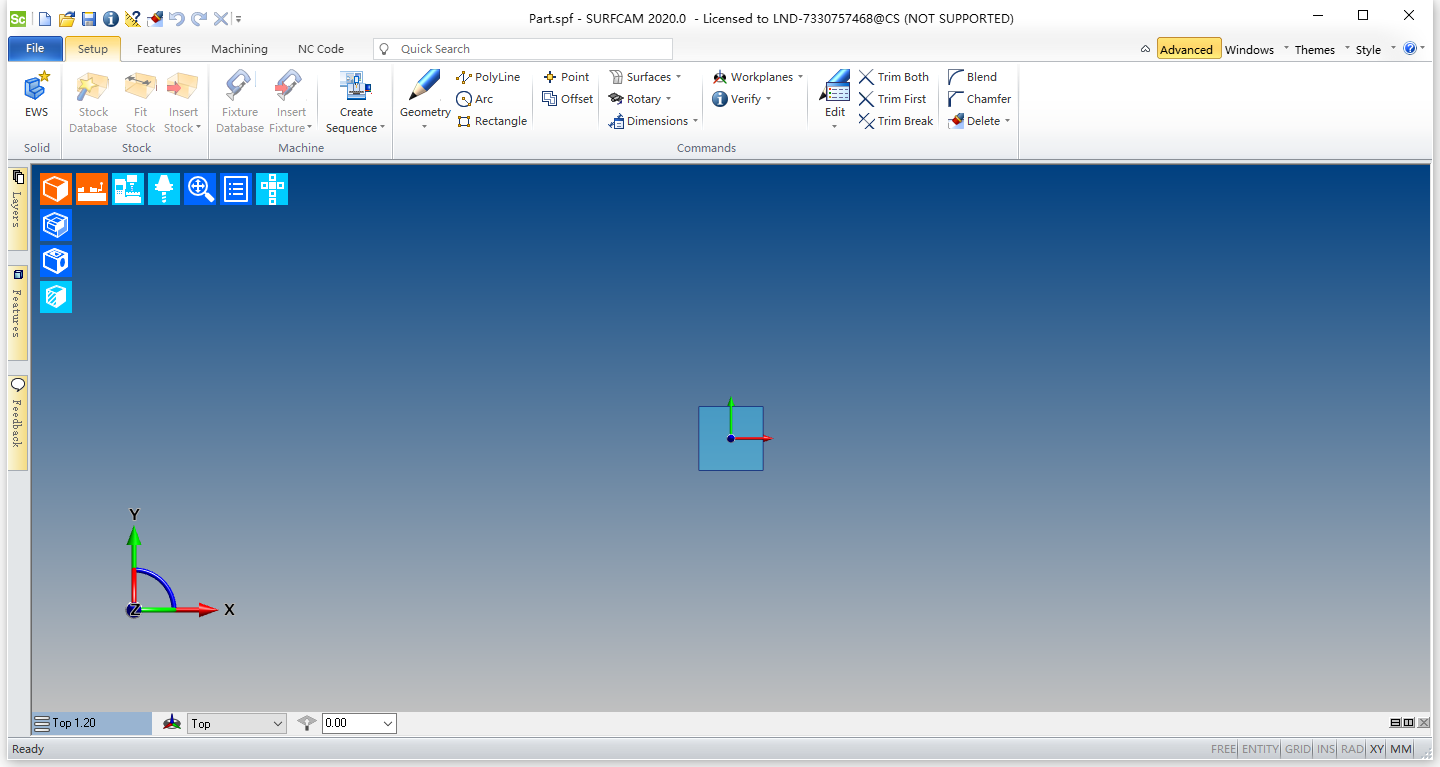Activate the zoom magnifier icon in viewport

point(200,189)
